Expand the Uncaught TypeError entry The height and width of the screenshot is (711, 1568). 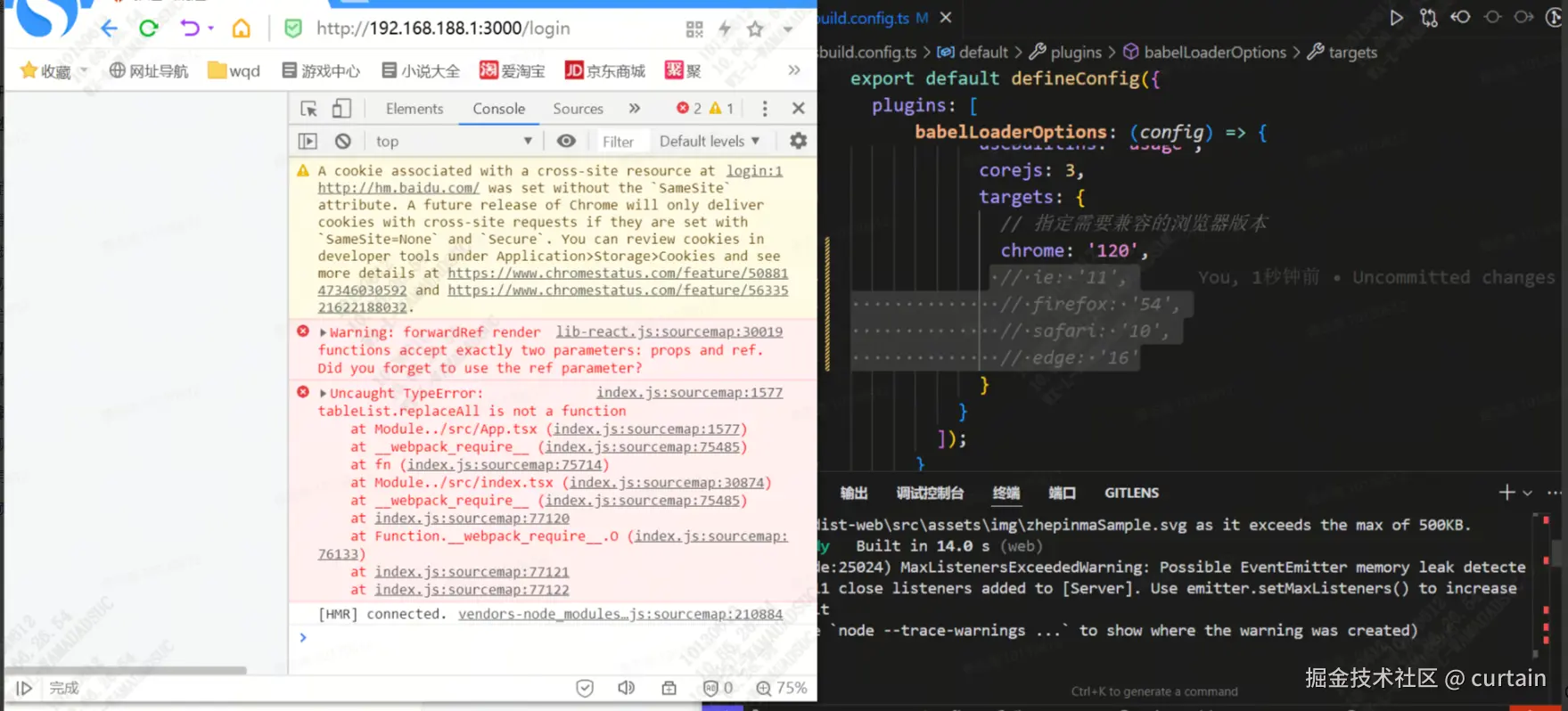(x=323, y=393)
